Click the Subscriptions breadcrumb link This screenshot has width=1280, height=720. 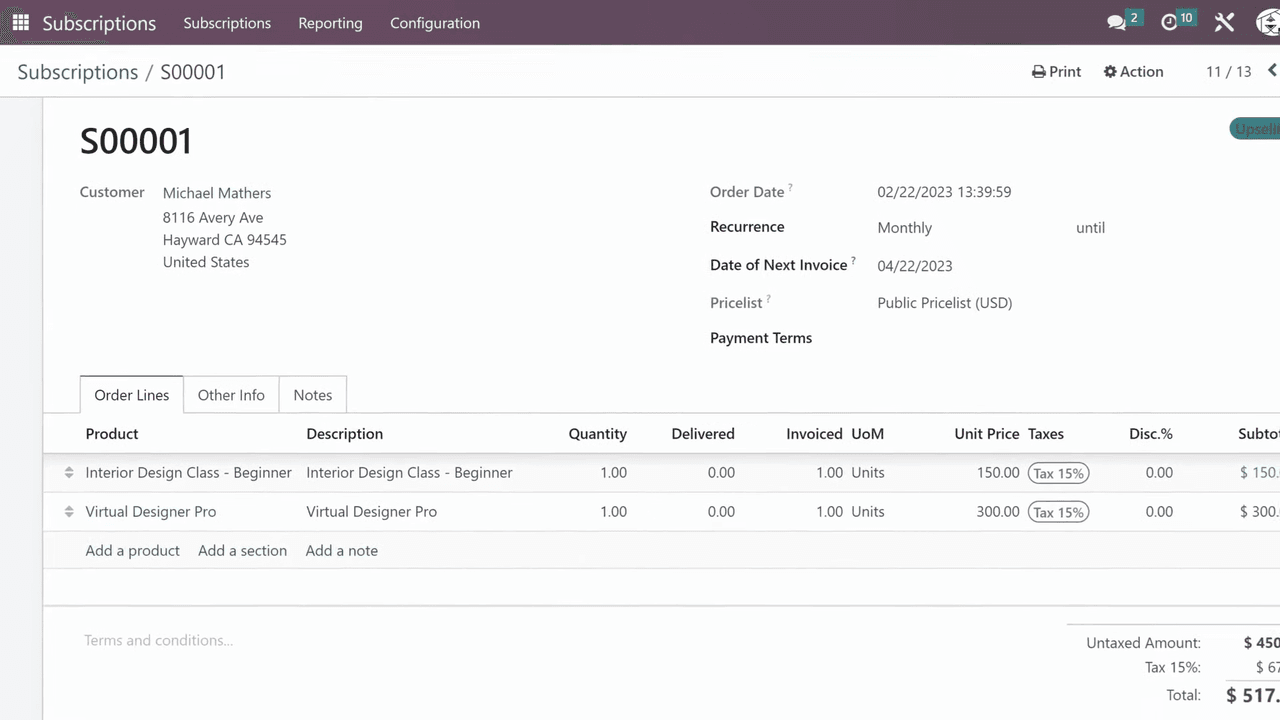77,72
